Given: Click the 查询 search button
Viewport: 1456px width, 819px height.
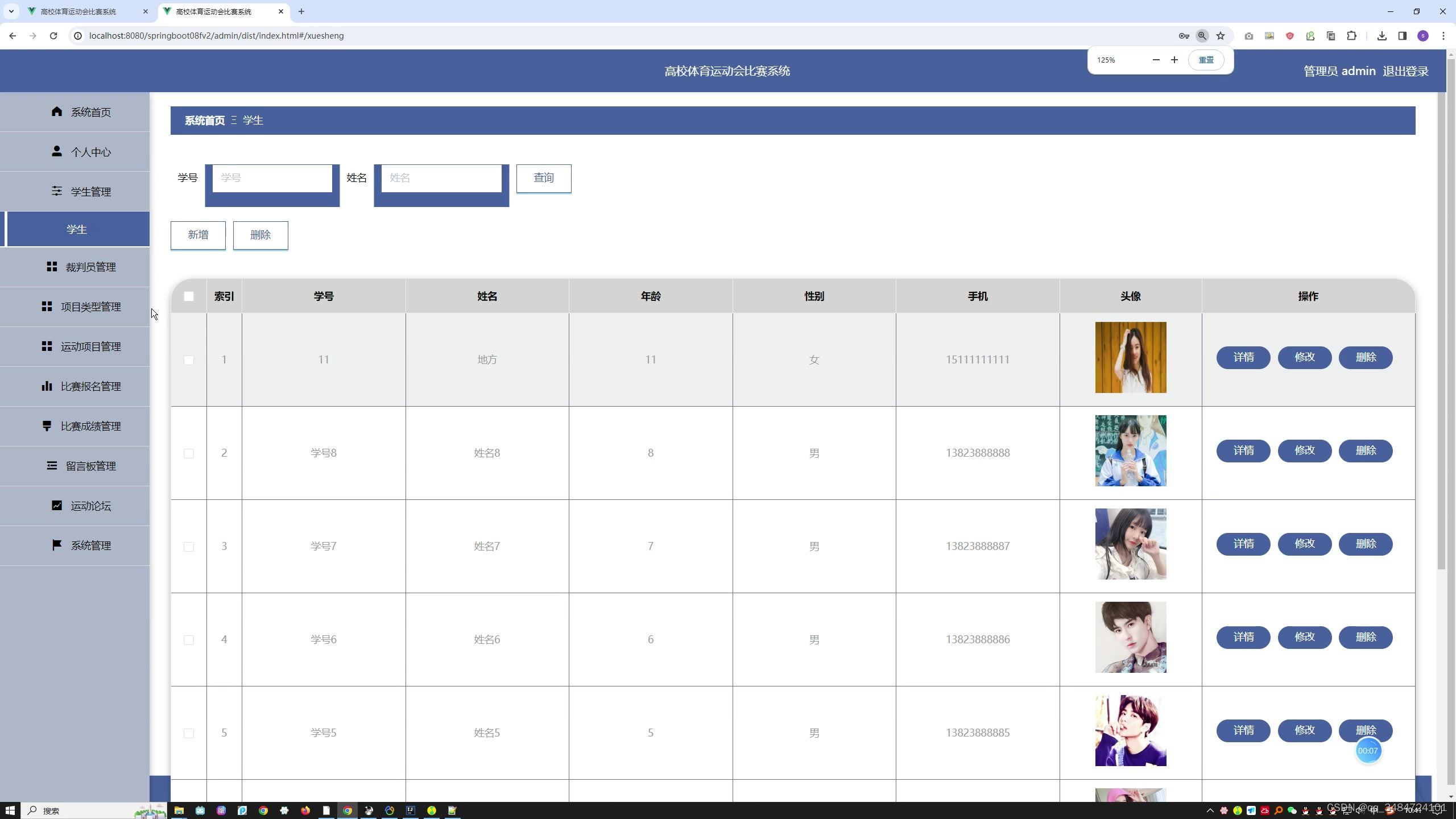Looking at the screenshot, I should pos(543,178).
